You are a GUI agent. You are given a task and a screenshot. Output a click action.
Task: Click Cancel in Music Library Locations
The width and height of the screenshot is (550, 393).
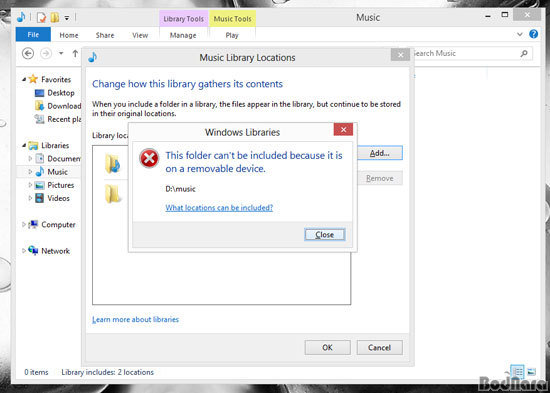click(x=380, y=347)
